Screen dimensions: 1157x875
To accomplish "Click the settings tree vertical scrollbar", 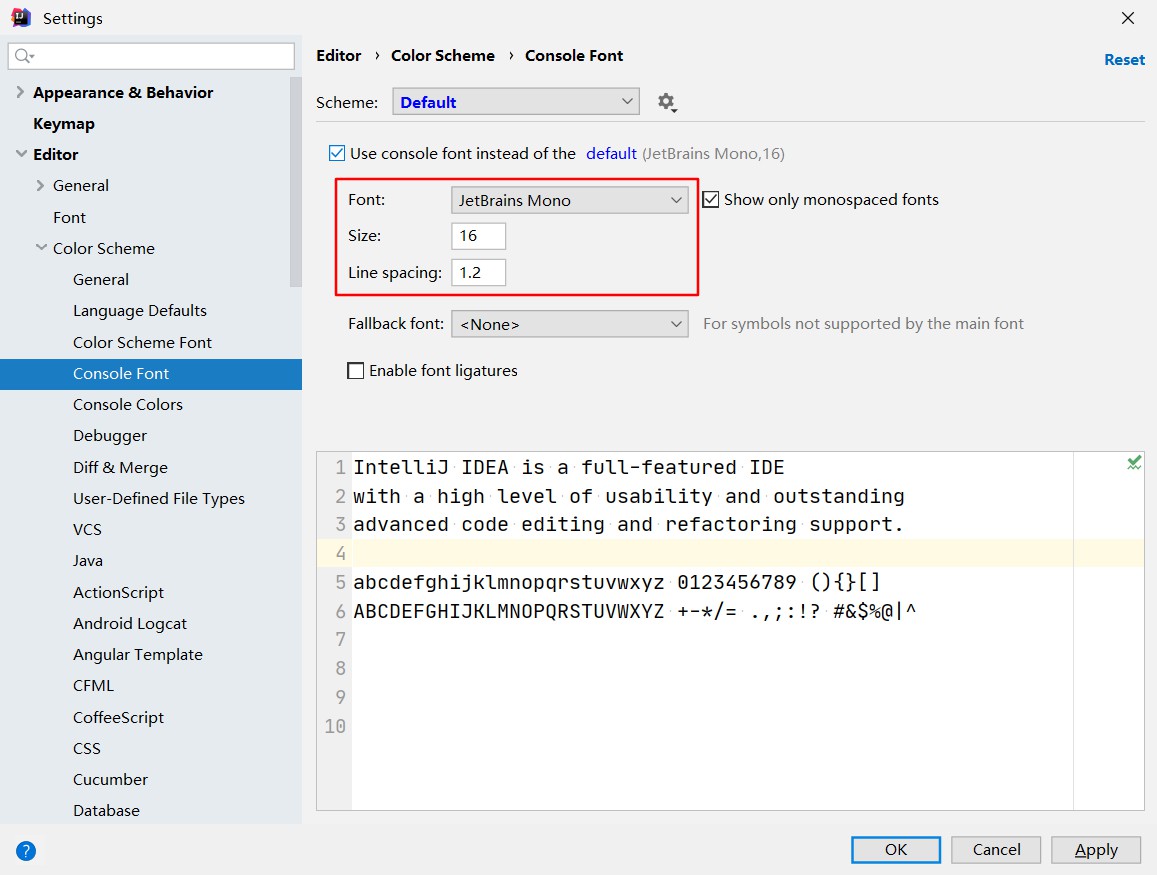I will [295, 180].
